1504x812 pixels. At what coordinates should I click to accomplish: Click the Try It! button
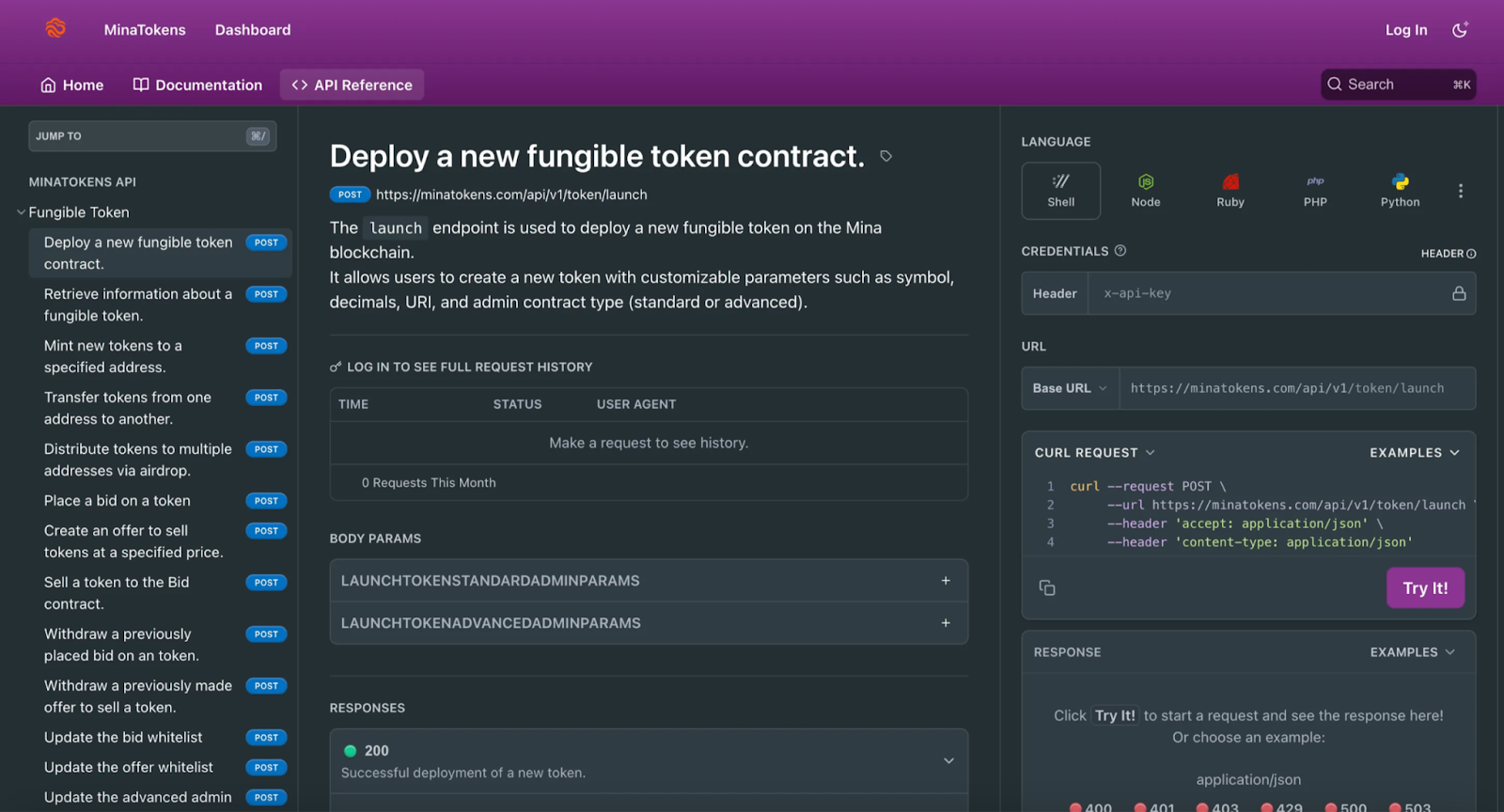click(1425, 588)
